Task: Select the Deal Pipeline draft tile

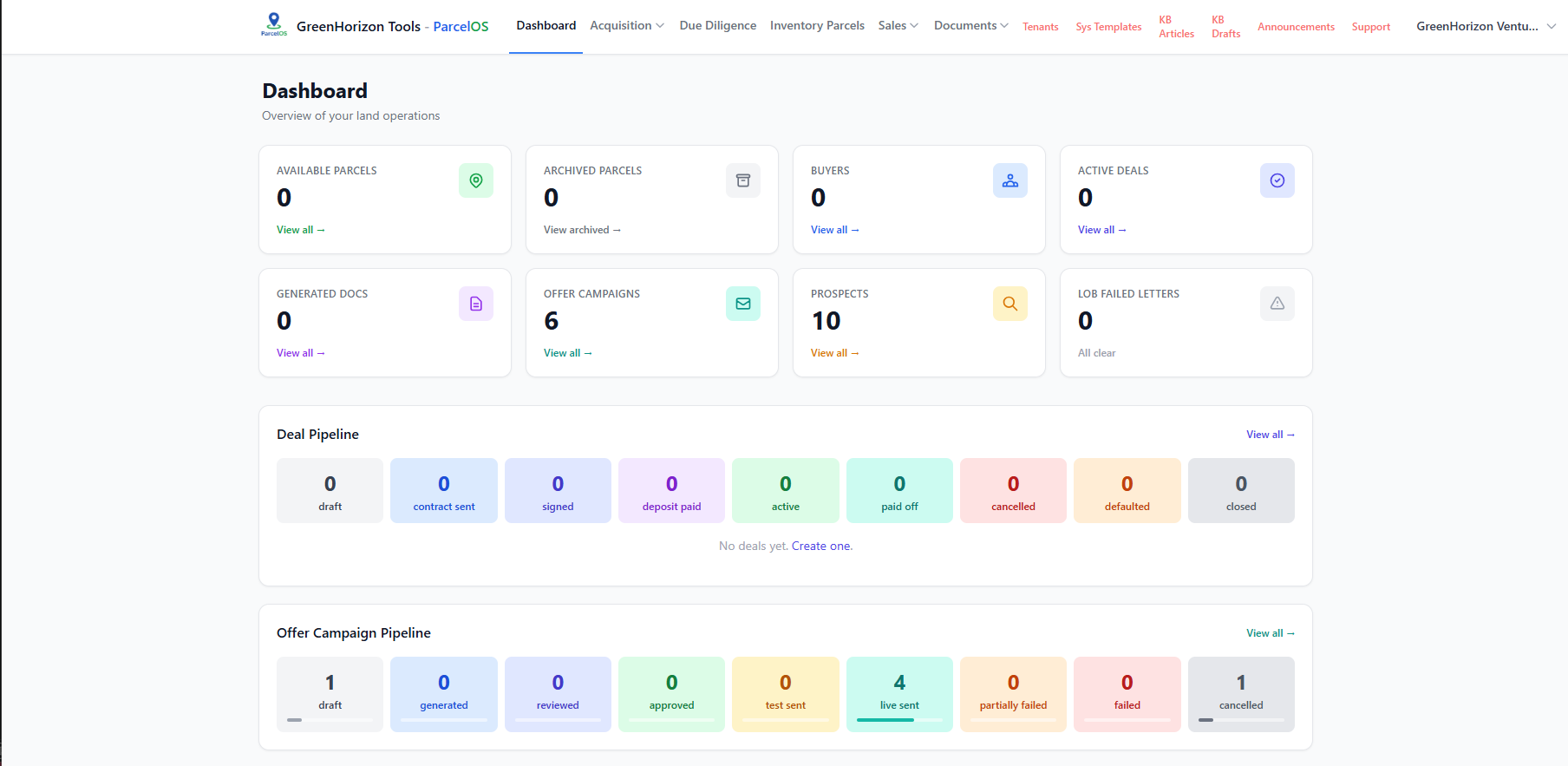Action: click(x=330, y=491)
